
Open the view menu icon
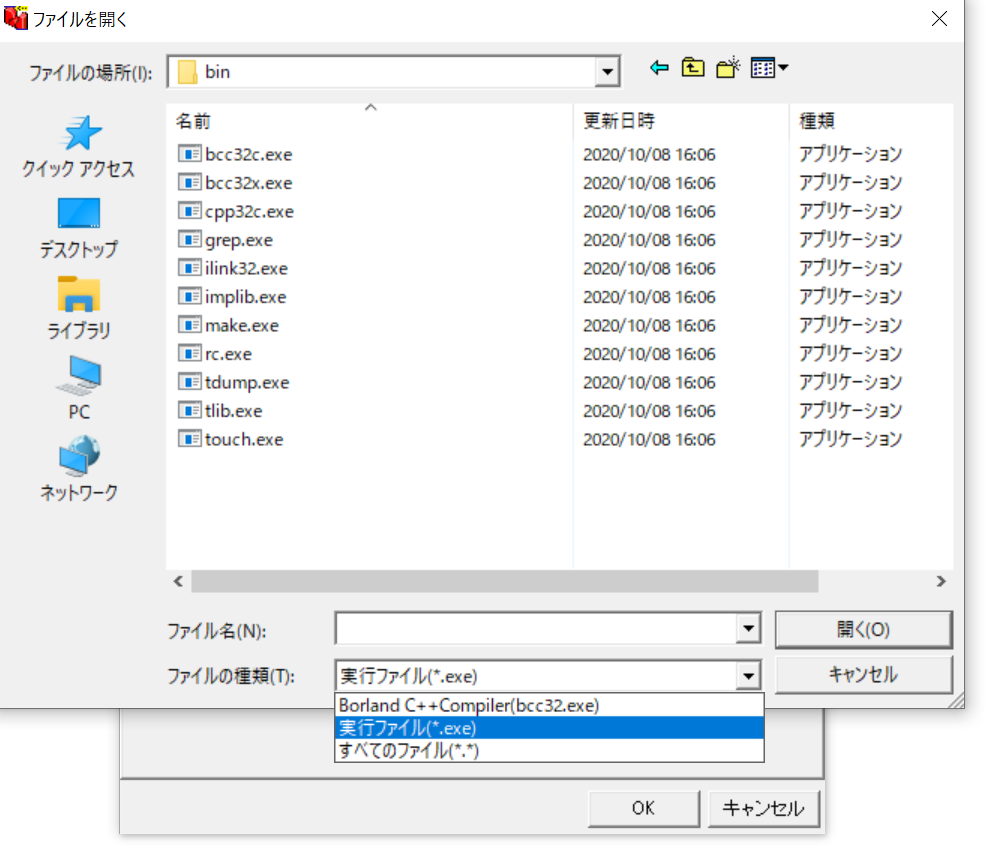769,68
